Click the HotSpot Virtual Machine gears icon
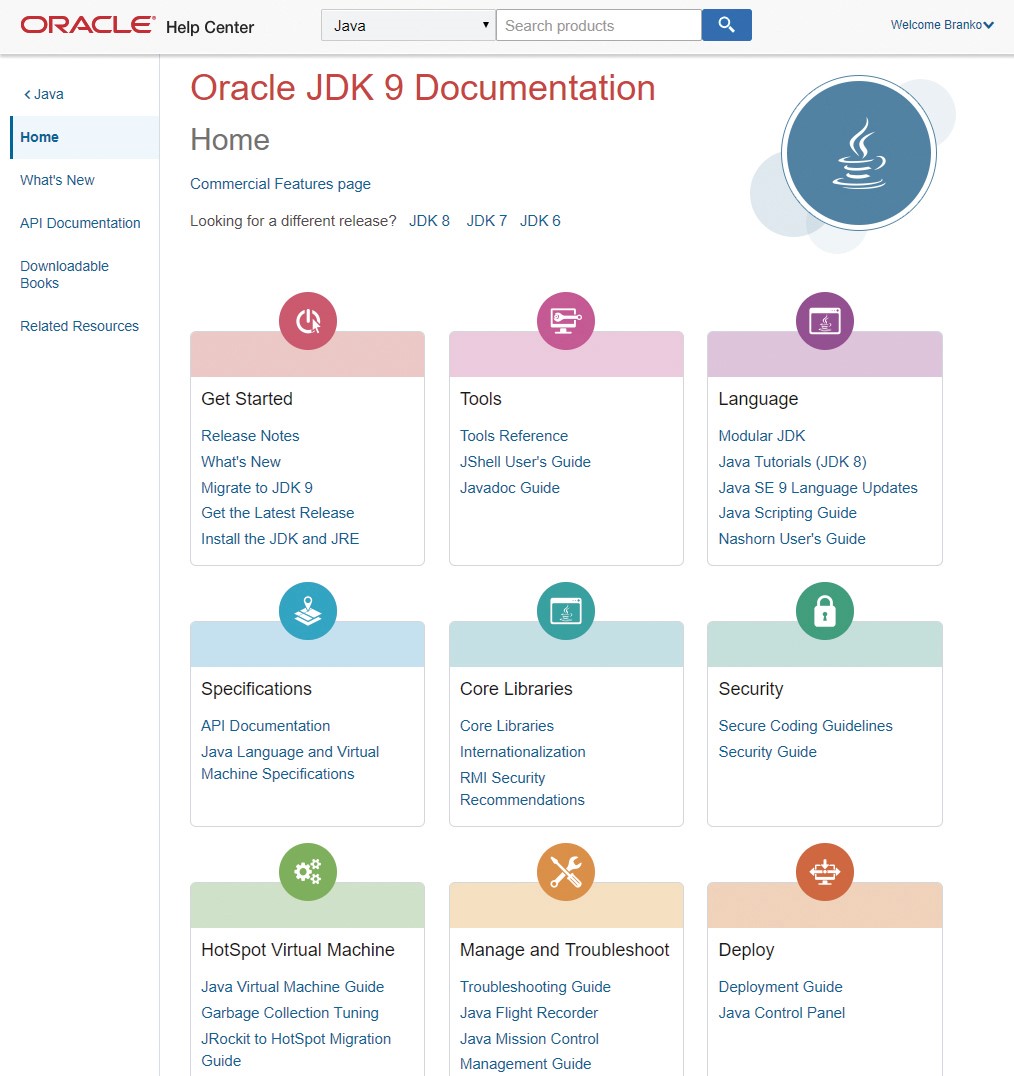 307,872
